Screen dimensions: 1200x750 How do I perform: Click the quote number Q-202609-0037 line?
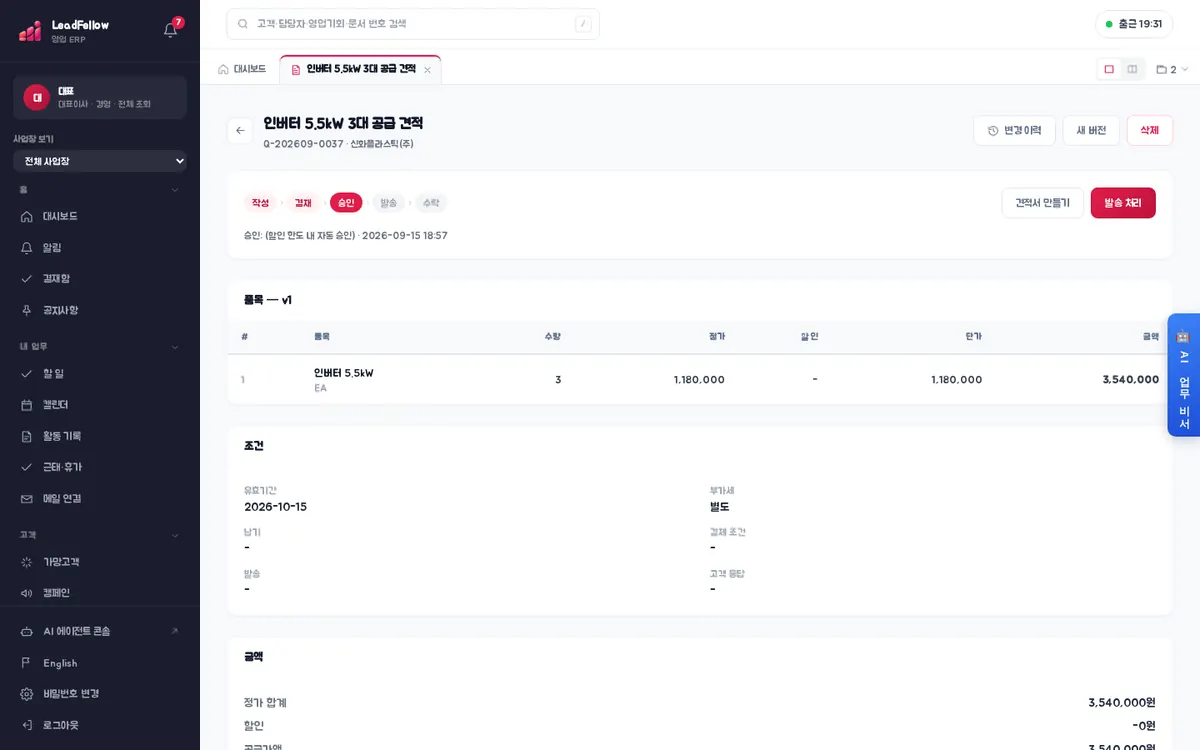tap(338, 144)
